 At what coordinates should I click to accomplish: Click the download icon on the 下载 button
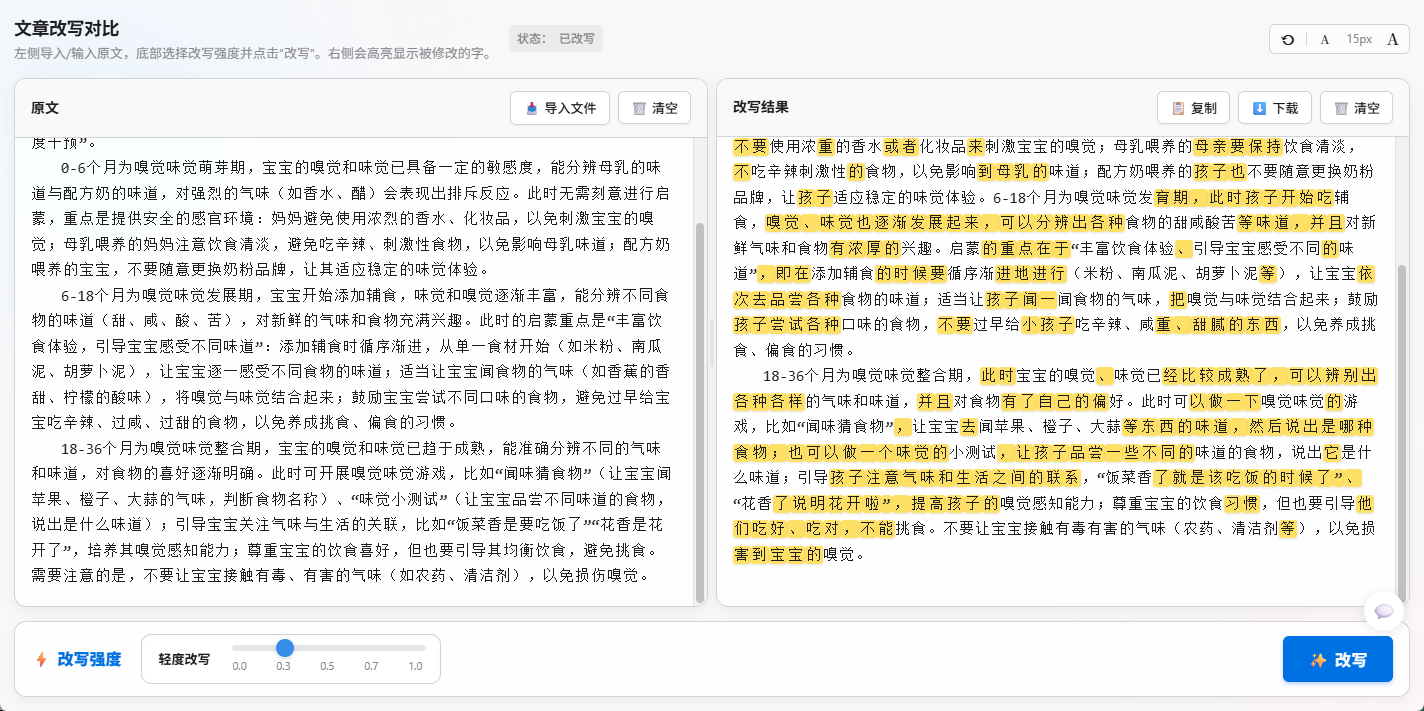pyautogui.click(x=1260, y=108)
